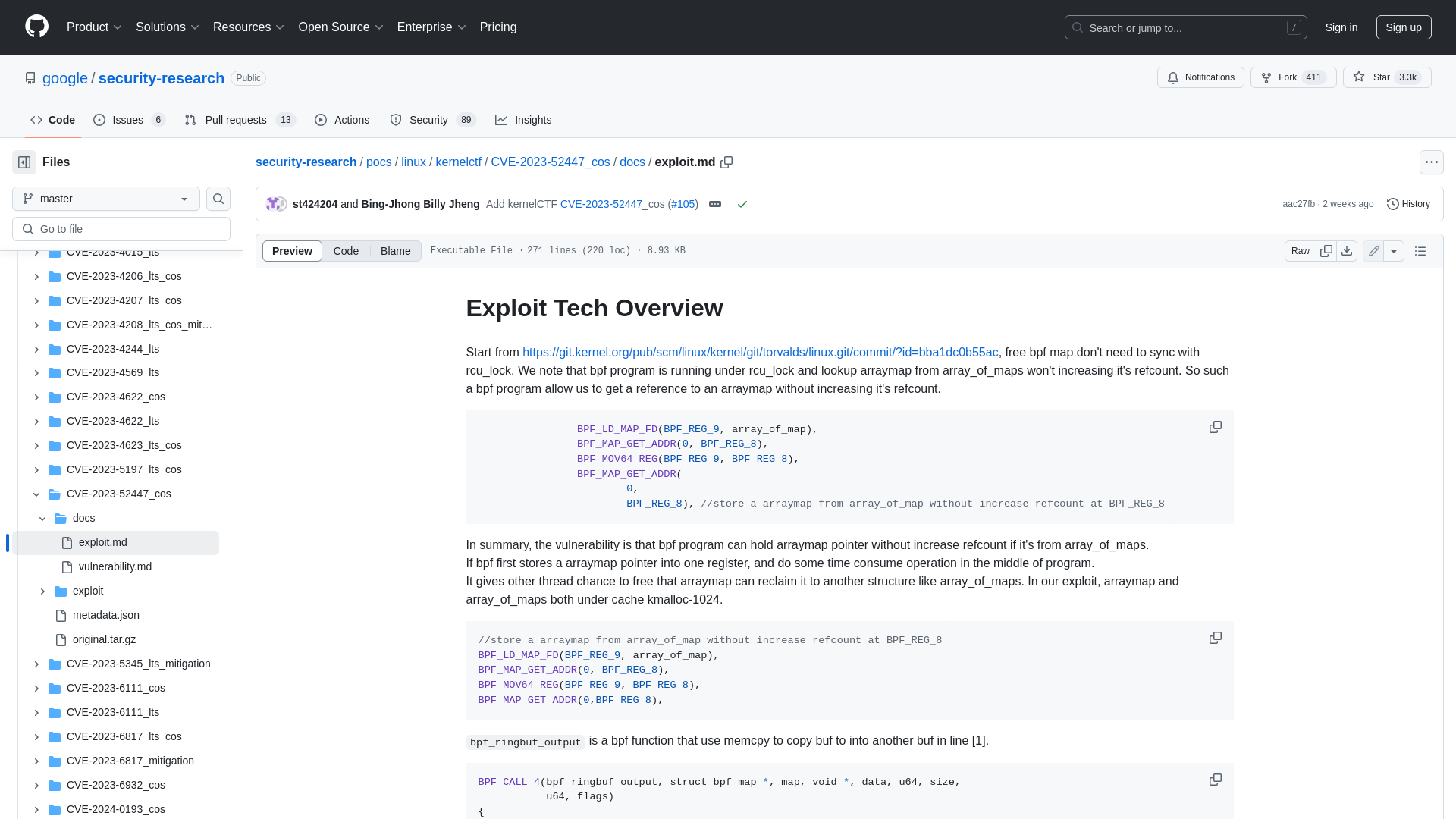This screenshot has height=819, width=1456.
Task: Expand the Open Source menu
Action: pos(341,27)
